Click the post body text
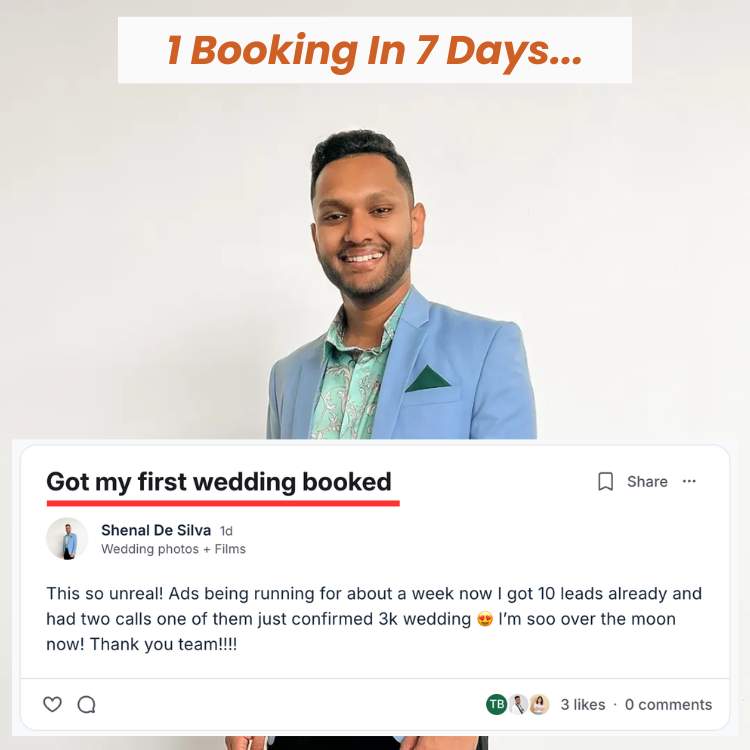 click(x=374, y=618)
